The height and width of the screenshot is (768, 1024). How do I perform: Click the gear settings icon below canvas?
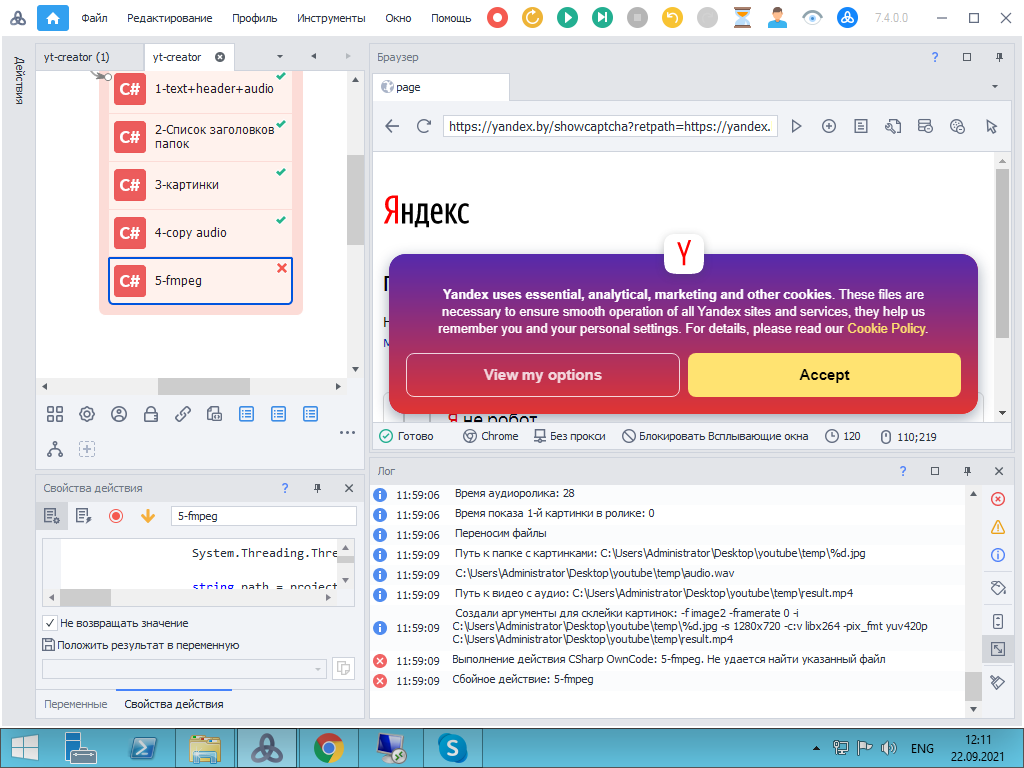[x=87, y=414]
